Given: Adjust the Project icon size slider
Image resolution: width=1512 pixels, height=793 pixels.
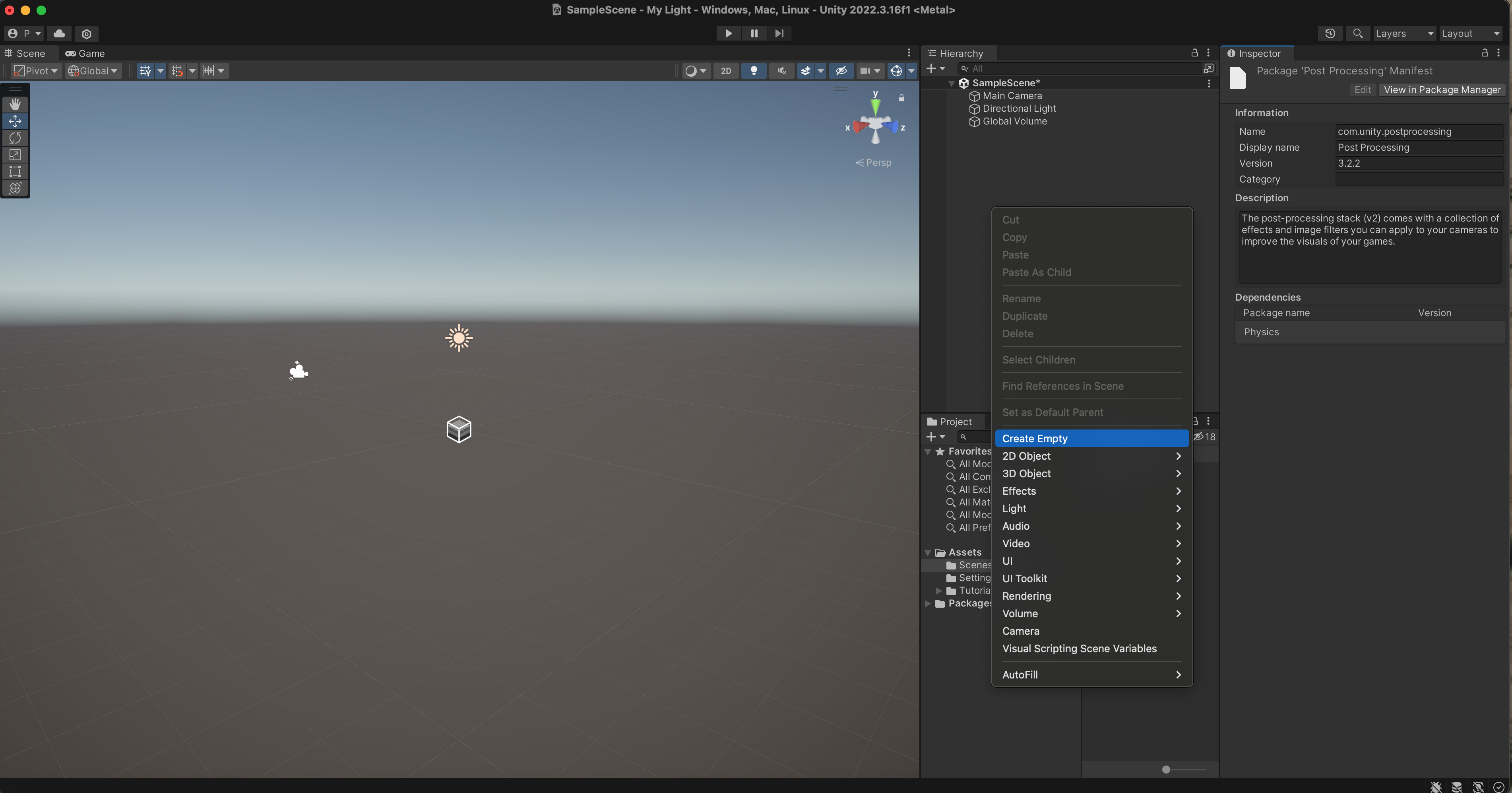Looking at the screenshot, I should click(x=1166, y=770).
